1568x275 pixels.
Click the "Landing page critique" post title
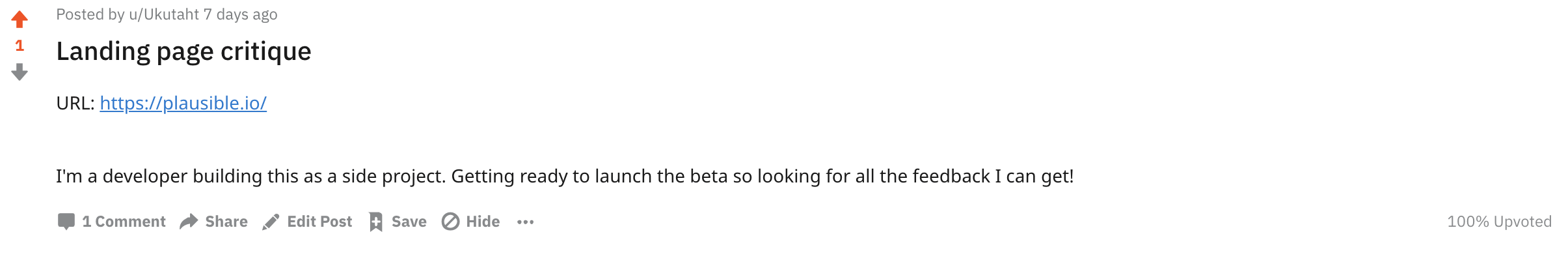pos(183,51)
